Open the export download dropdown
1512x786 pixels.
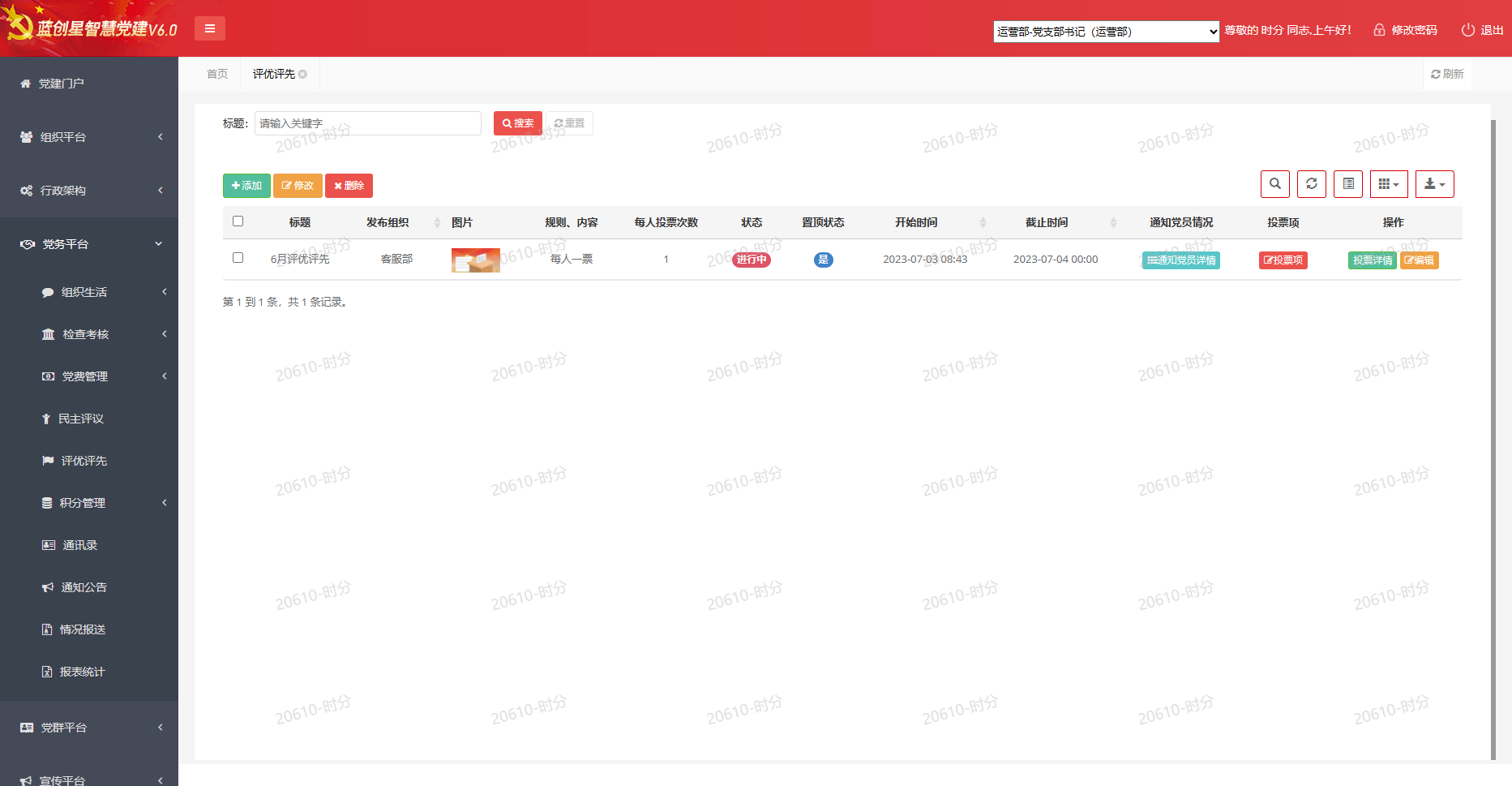(x=1435, y=184)
